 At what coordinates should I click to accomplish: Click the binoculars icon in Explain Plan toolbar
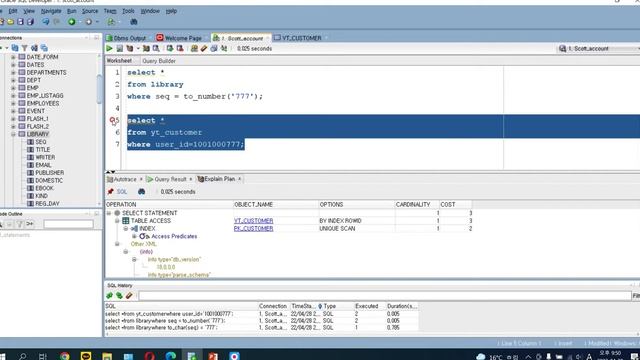141,191
